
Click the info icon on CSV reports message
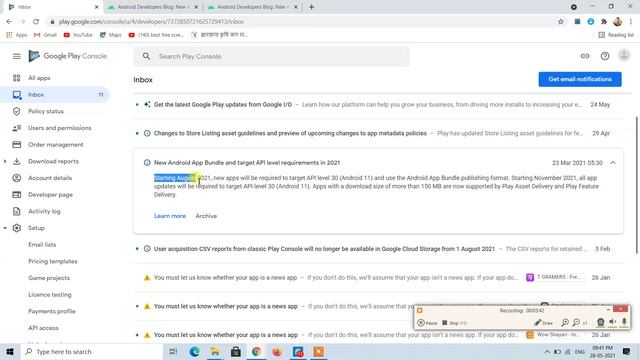click(147, 249)
